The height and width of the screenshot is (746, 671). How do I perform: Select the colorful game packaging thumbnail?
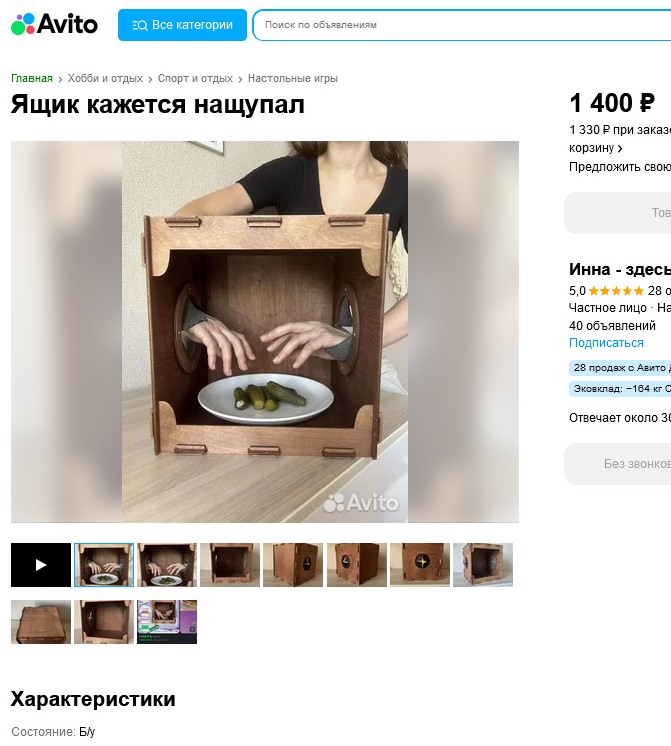tap(167, 622)
